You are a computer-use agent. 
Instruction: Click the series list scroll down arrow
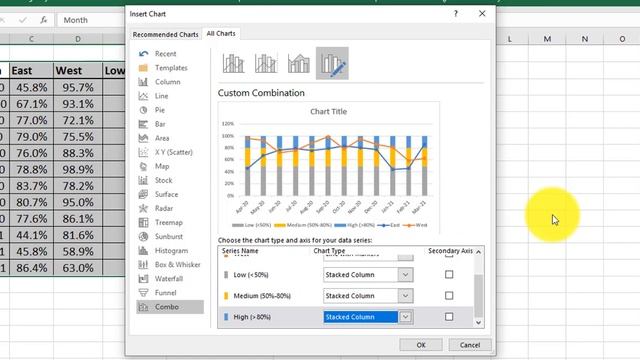(x=478, y=322)
